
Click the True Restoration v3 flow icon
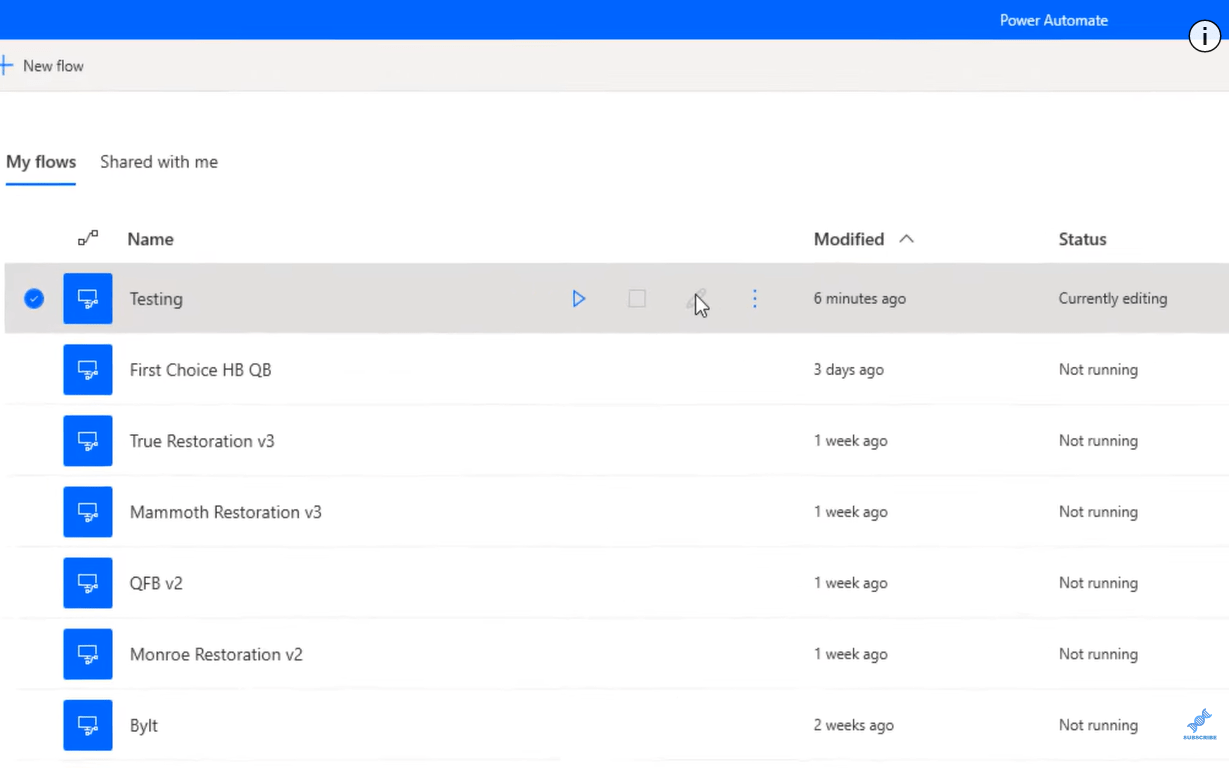pyautogui.click(x=88, y=441)
